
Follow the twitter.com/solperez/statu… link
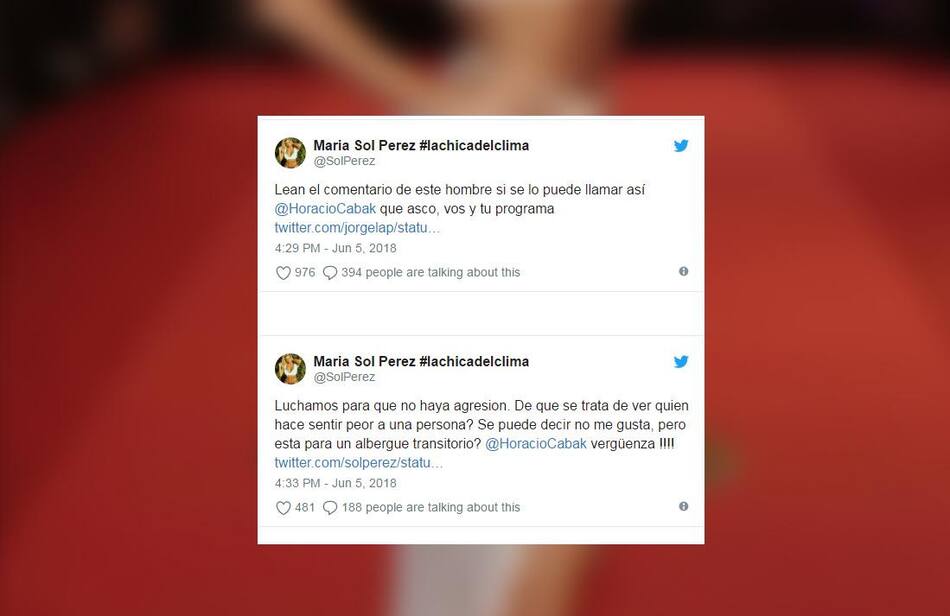point(359,463)
